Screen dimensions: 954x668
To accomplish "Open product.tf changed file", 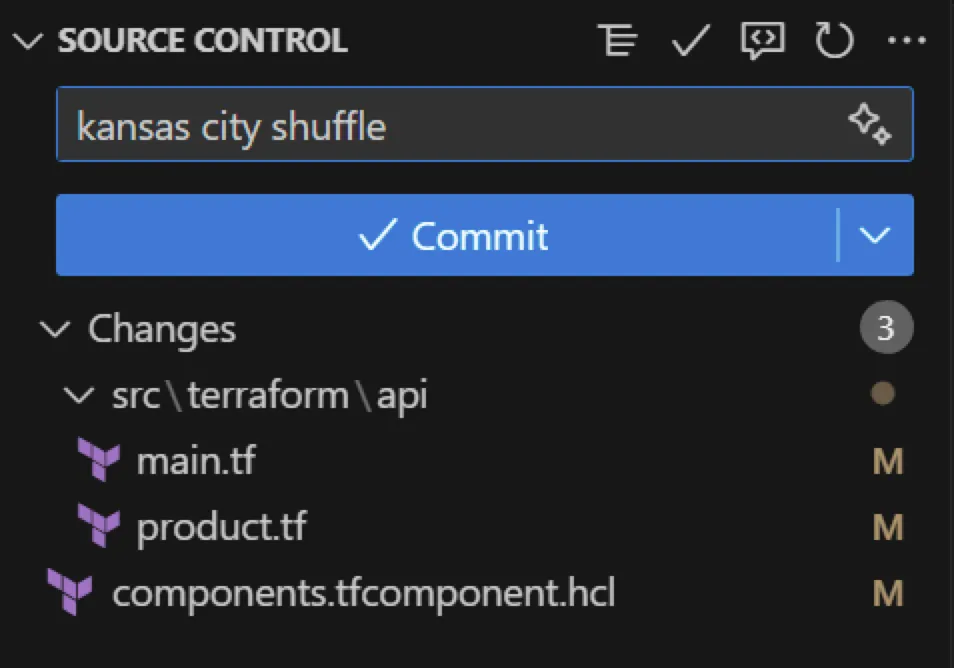I will click(221, 527).
